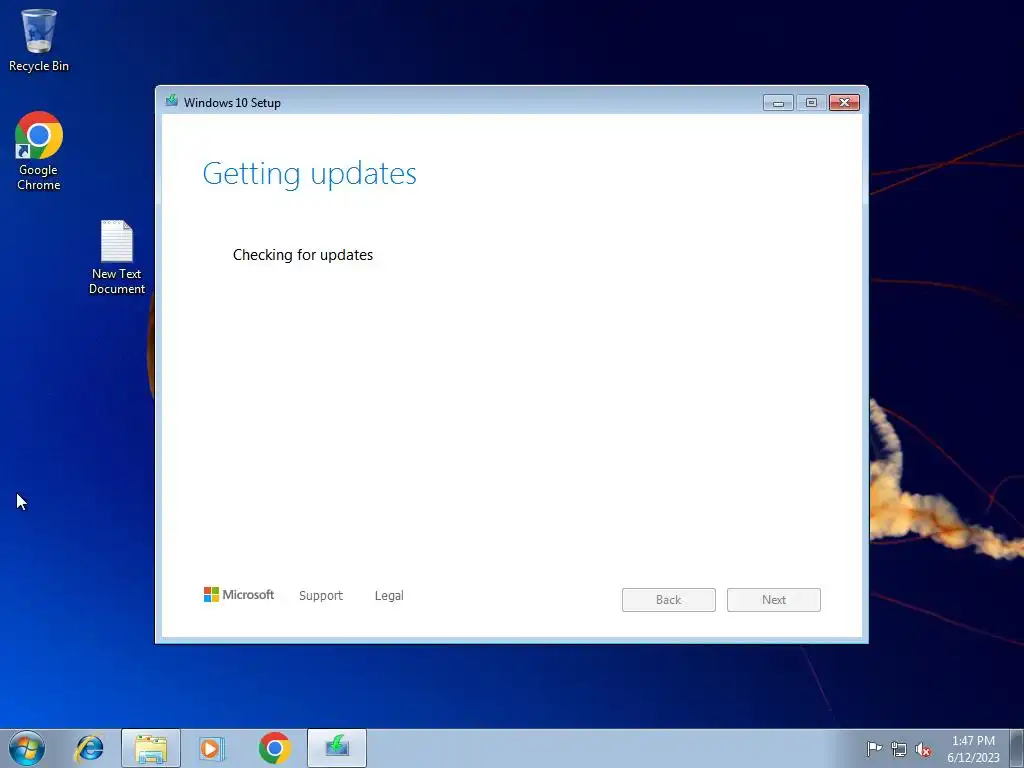
Task: Click the 'Getting updates' heading
Action: point(310,174)
